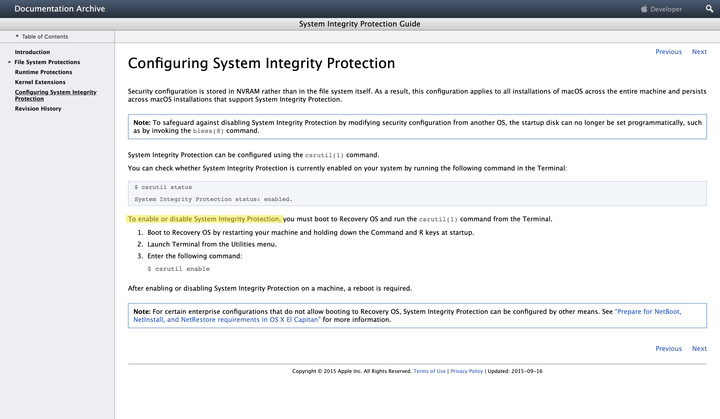Open the Introduction chapter
This screenshot has width=720, height=419.
click(32, 52)
